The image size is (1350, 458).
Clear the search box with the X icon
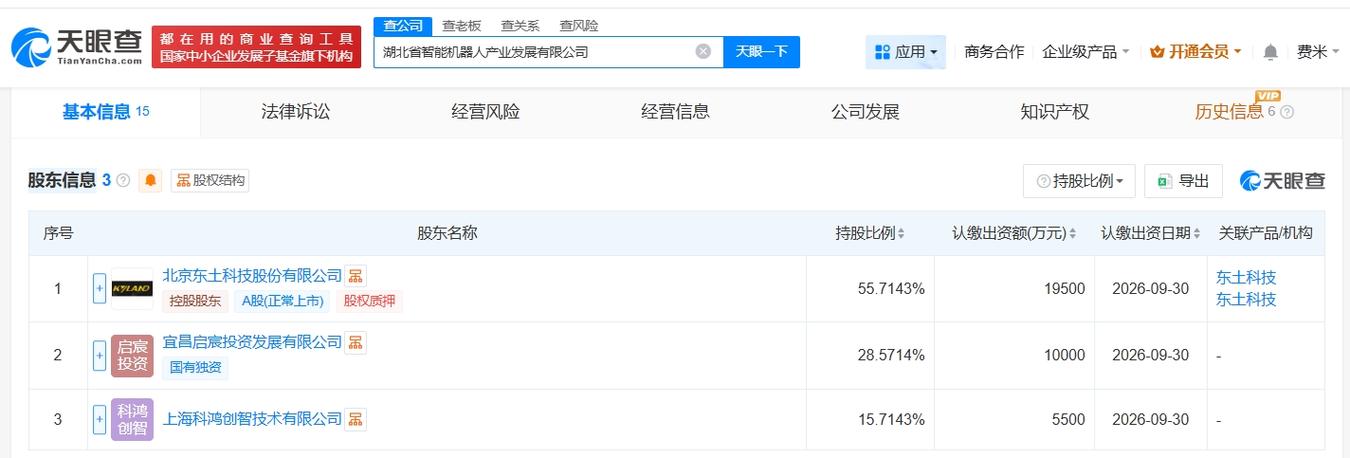click(703, 51)
